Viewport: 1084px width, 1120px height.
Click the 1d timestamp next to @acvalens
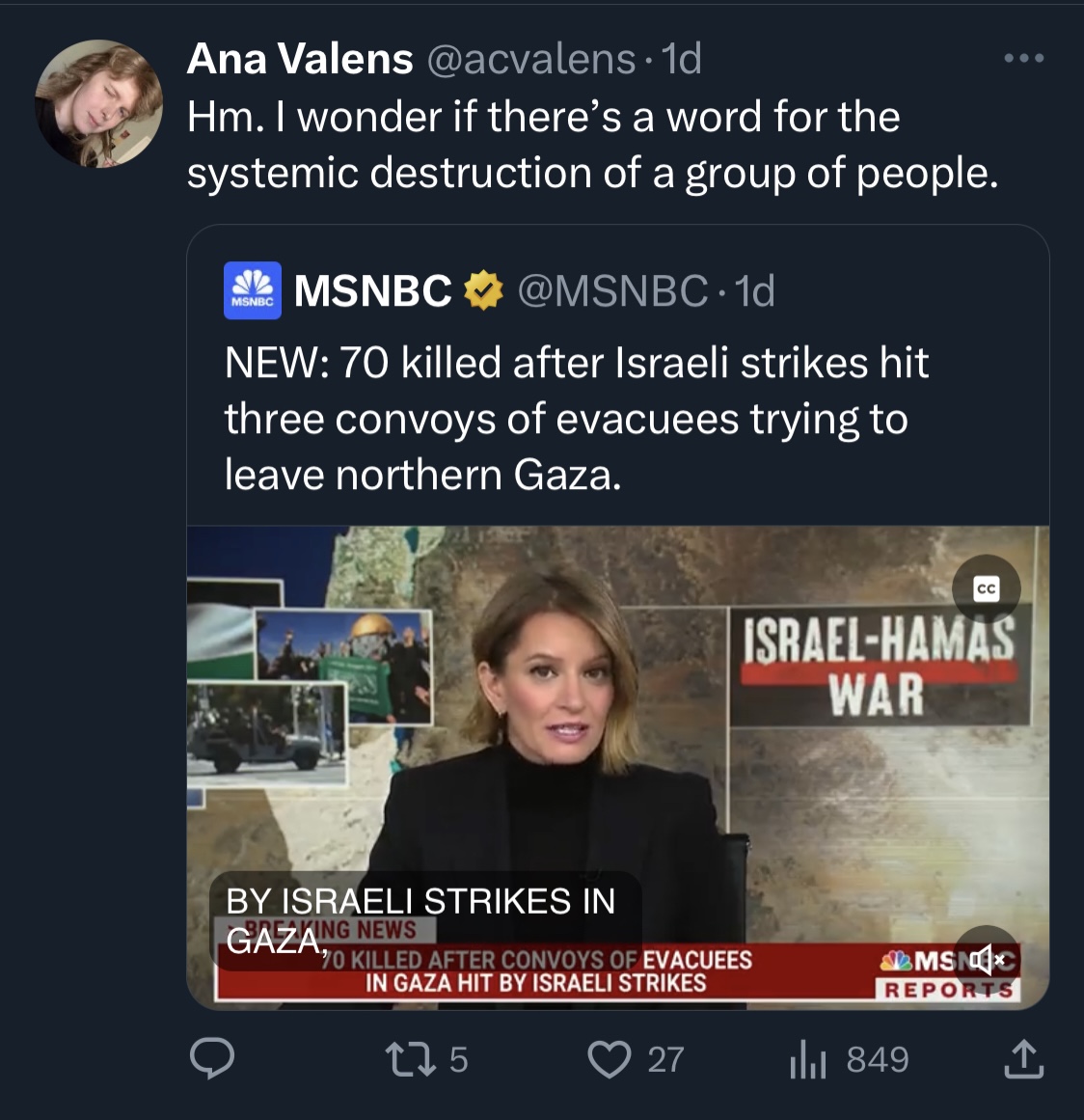click(682, 59)
